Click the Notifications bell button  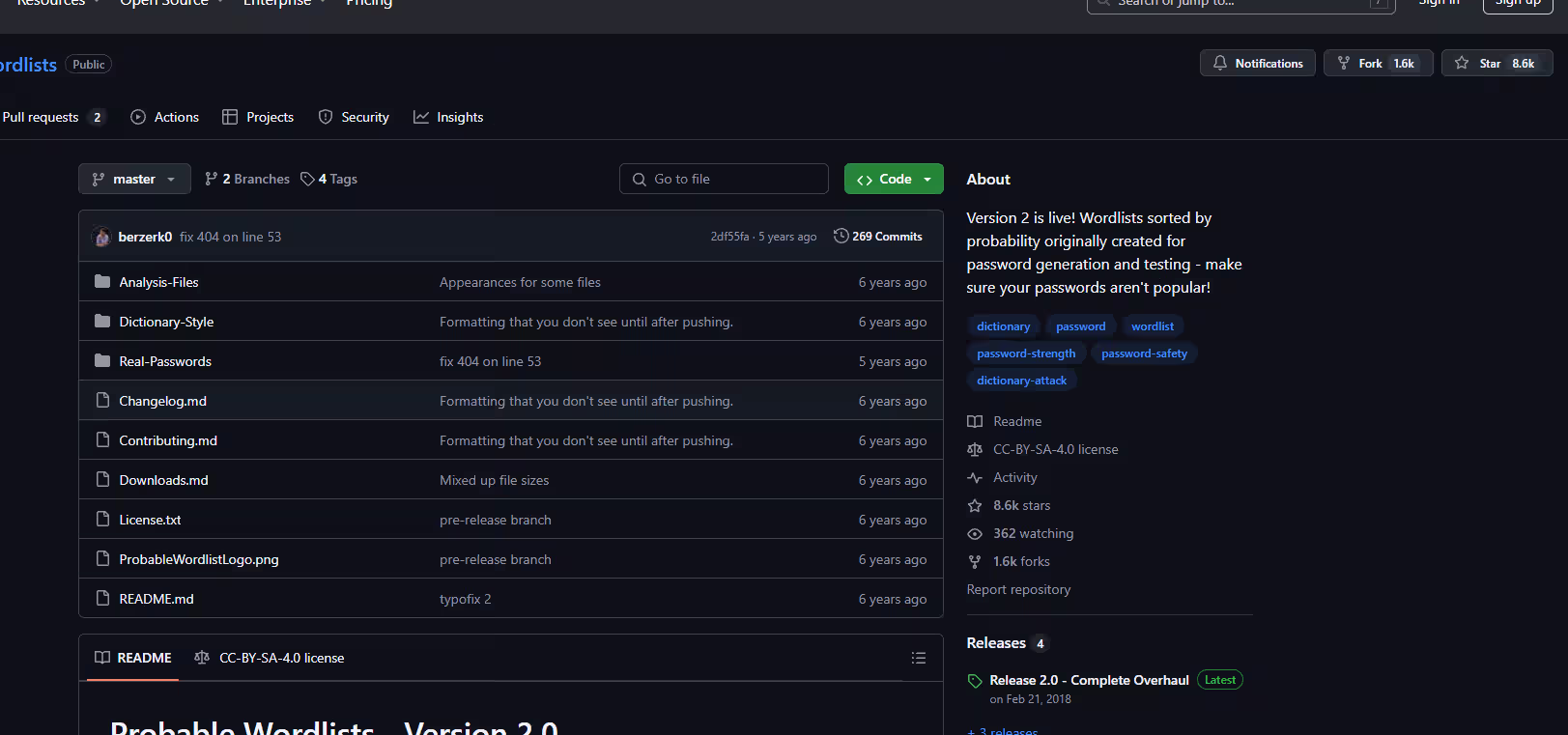(x=1257, y=64)
